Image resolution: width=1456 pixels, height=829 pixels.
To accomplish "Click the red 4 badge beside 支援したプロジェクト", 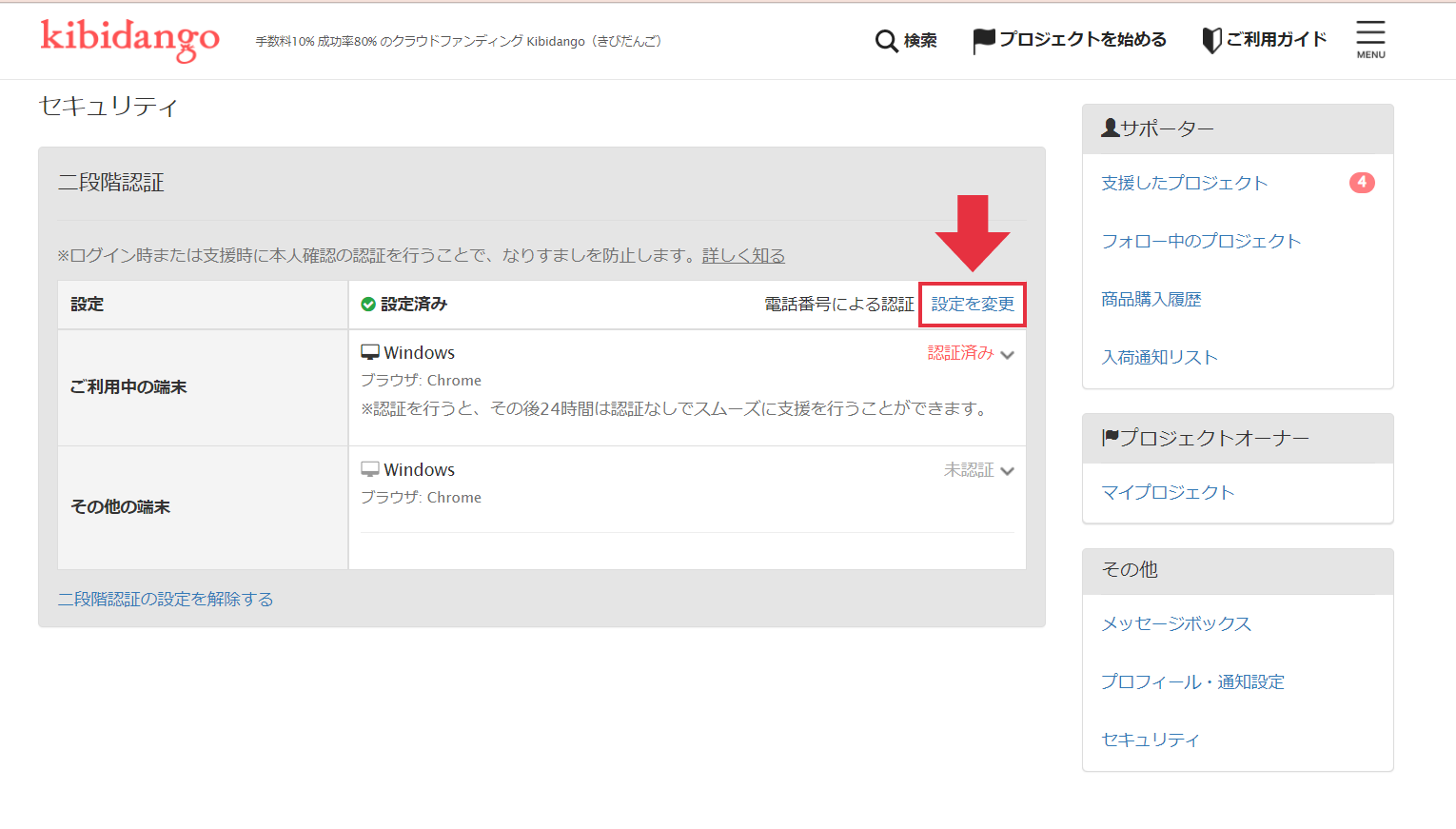I will [1362, 183].
